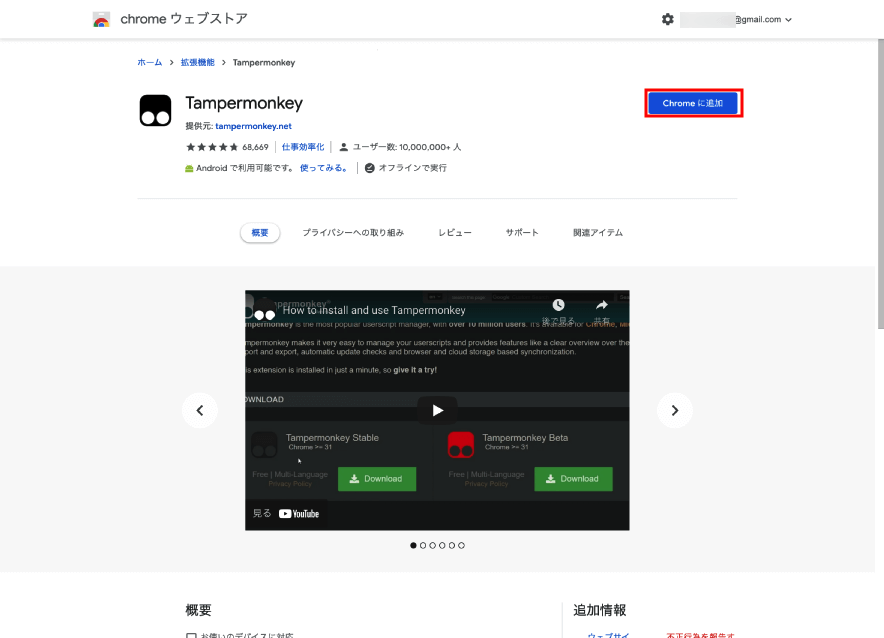Click the Android availability icon
This screenshot has width=884, height=638.
189,169
